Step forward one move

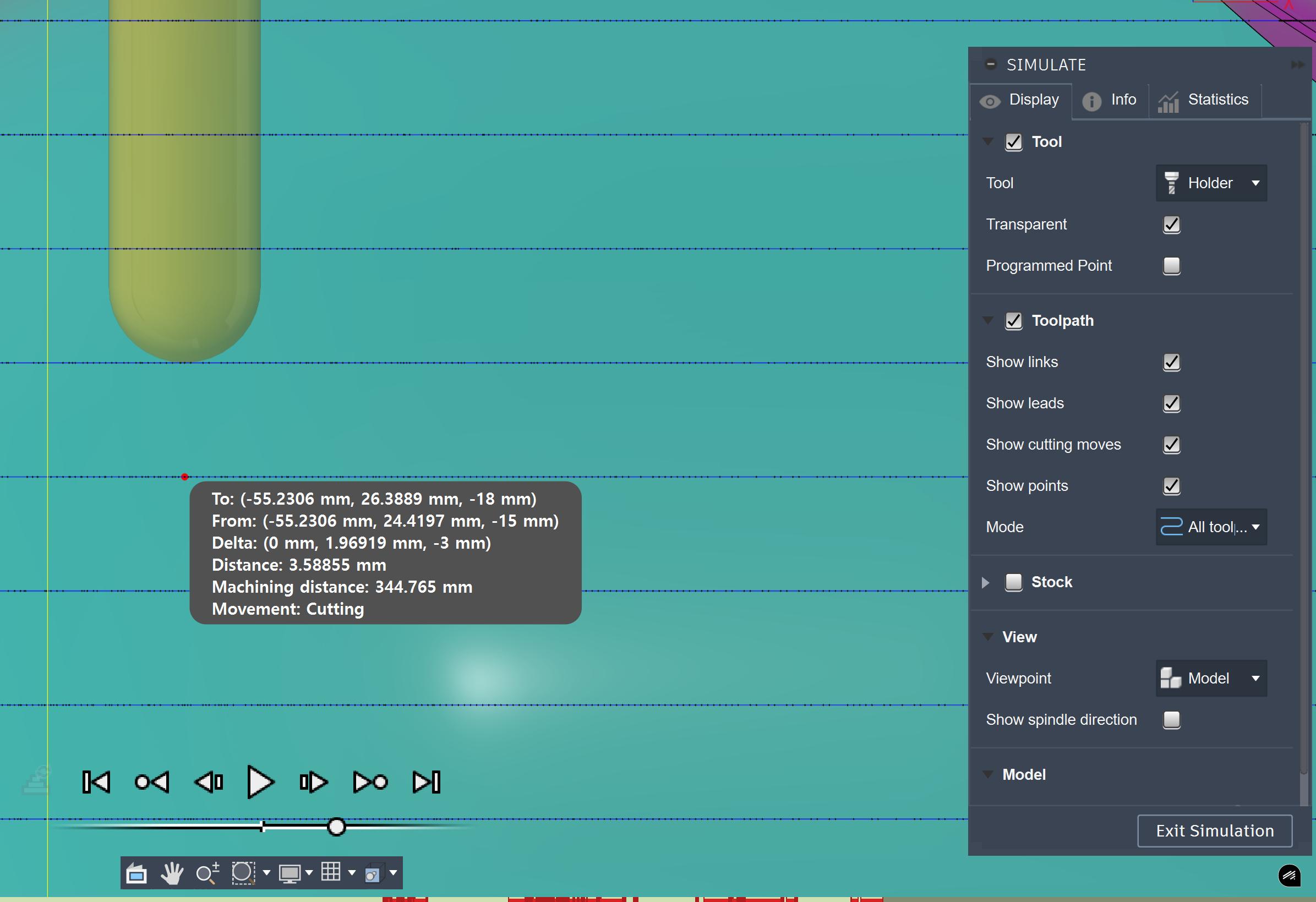(x=313, y=782)
